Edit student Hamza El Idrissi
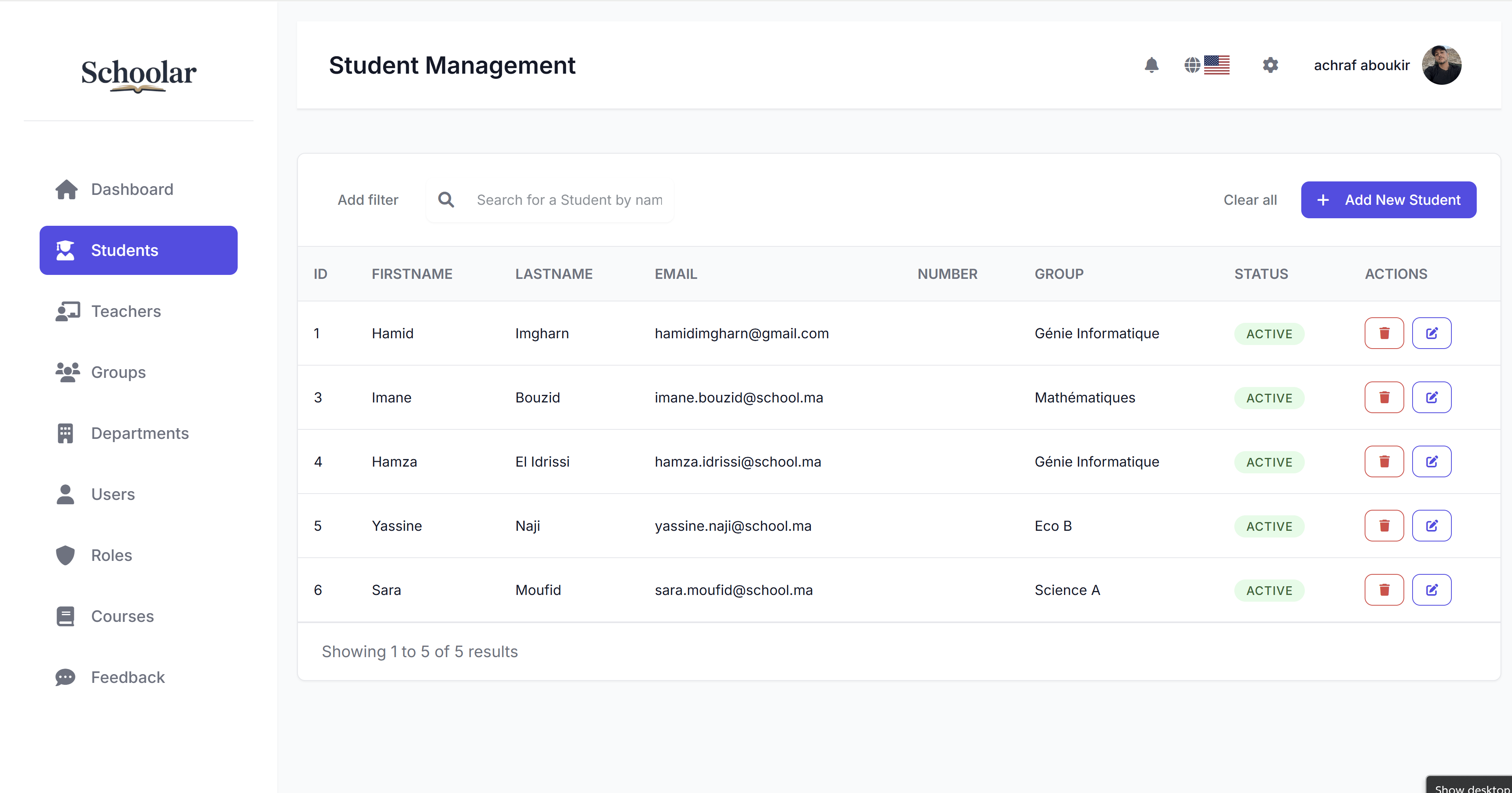 click(x=1432, y=461)
